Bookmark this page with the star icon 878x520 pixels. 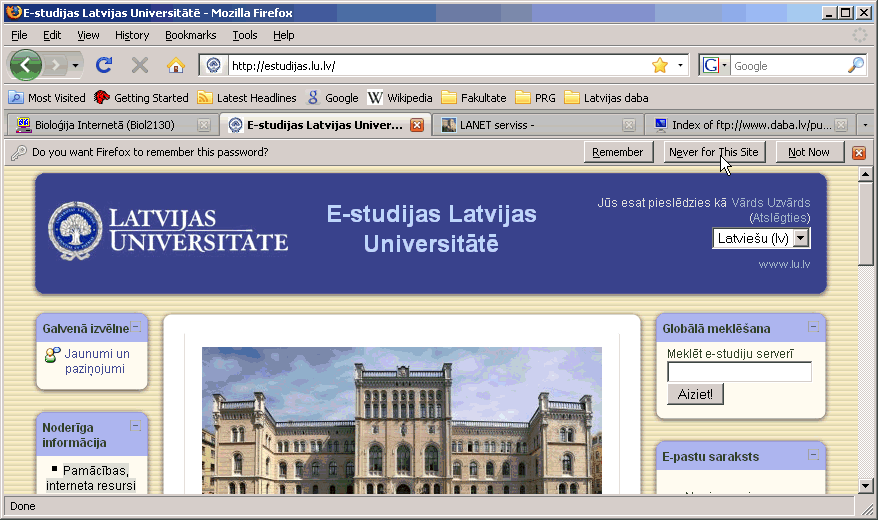click(x=660, y=65)
